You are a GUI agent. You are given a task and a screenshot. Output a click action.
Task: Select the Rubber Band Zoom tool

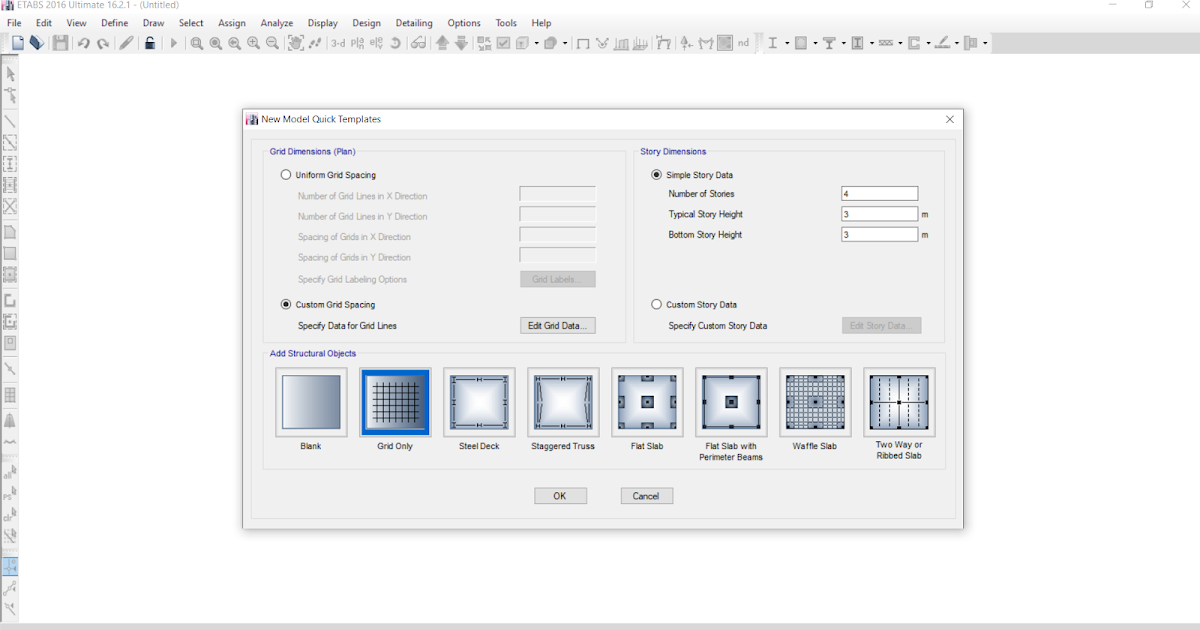pos(196,43)
